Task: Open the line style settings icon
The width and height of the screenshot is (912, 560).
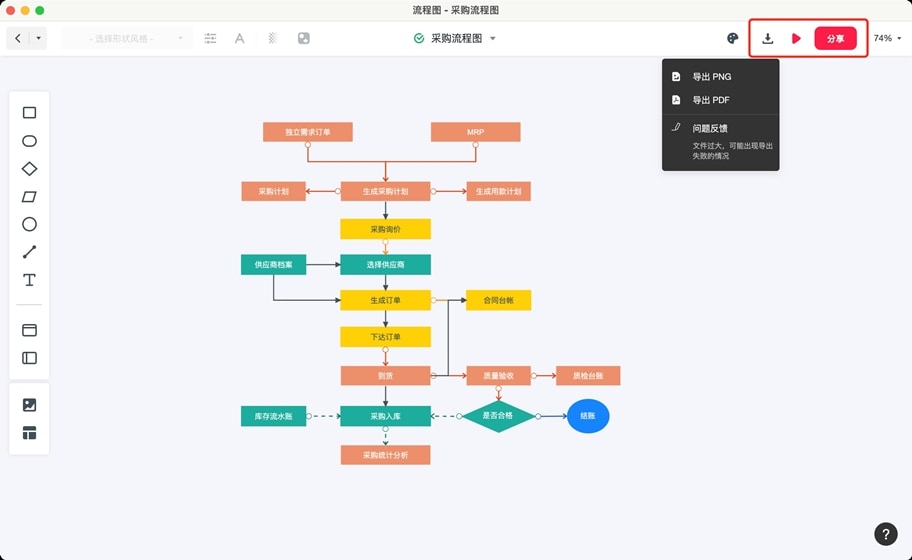Action: coord(210,38)
